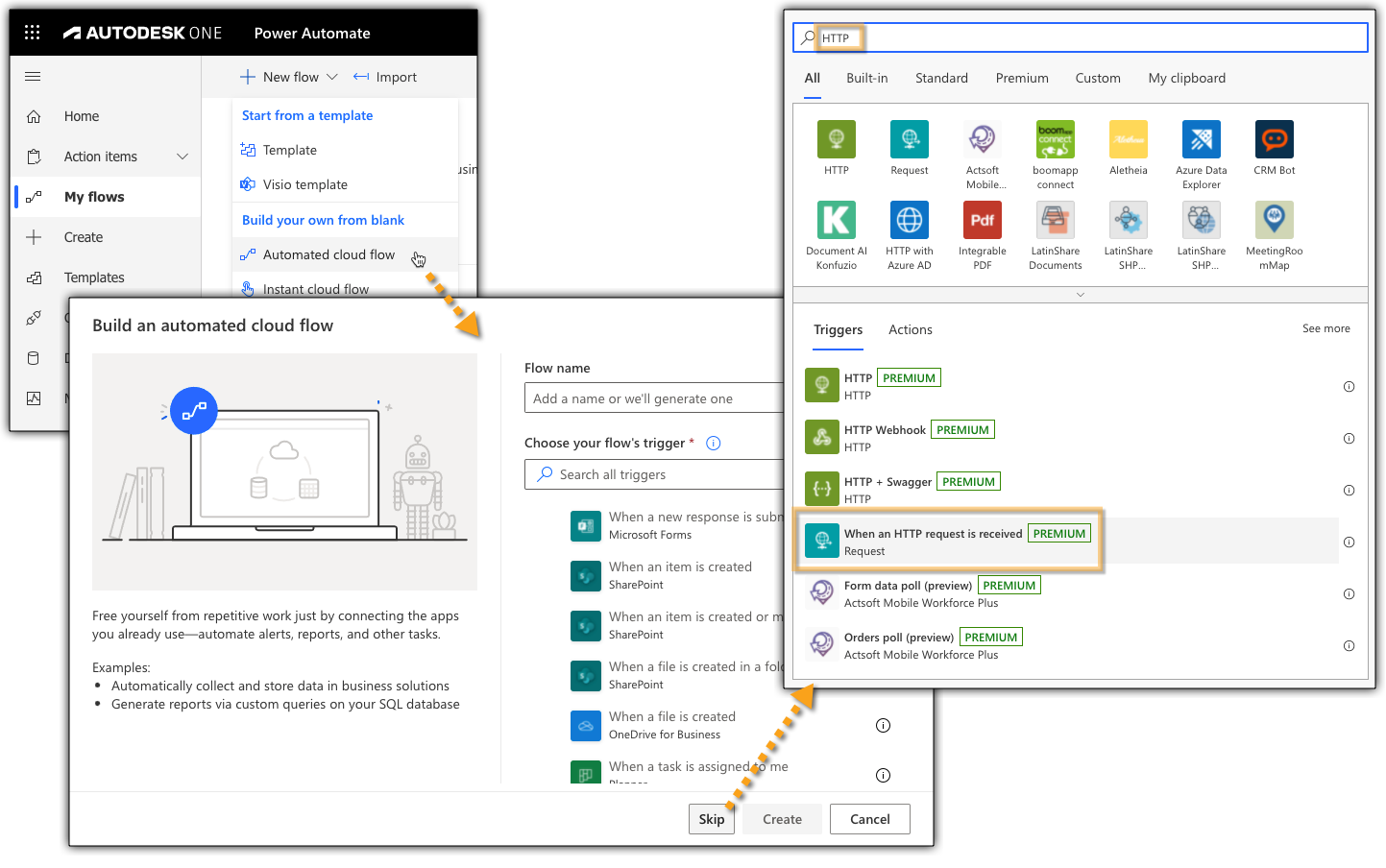Screen dimensions: 1386x868
Task: Select the Aletheia connector icon
Action: coord(1129,139)
